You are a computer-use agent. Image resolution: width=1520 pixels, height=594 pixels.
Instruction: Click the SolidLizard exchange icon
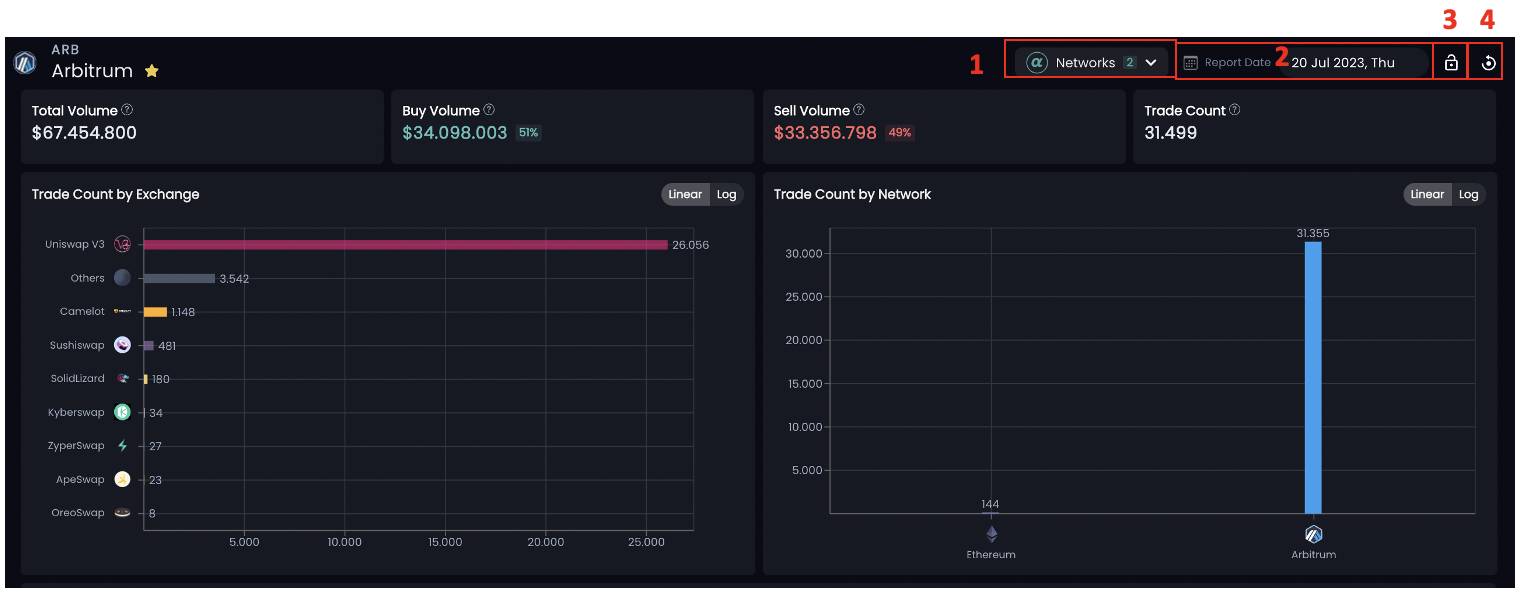coord(123,379)
